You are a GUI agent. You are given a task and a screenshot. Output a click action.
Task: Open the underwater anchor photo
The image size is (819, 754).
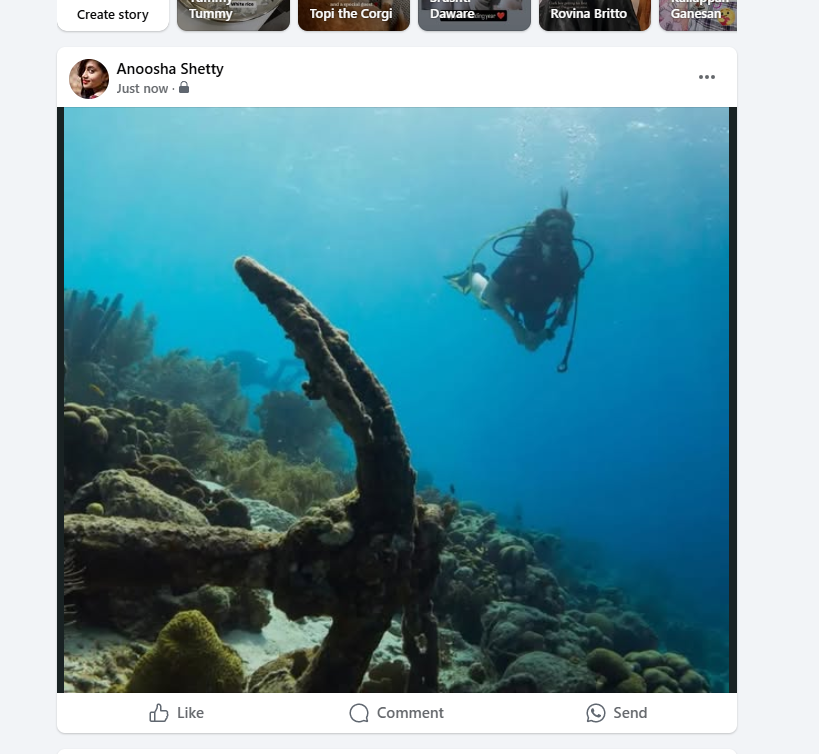[396, 400]
